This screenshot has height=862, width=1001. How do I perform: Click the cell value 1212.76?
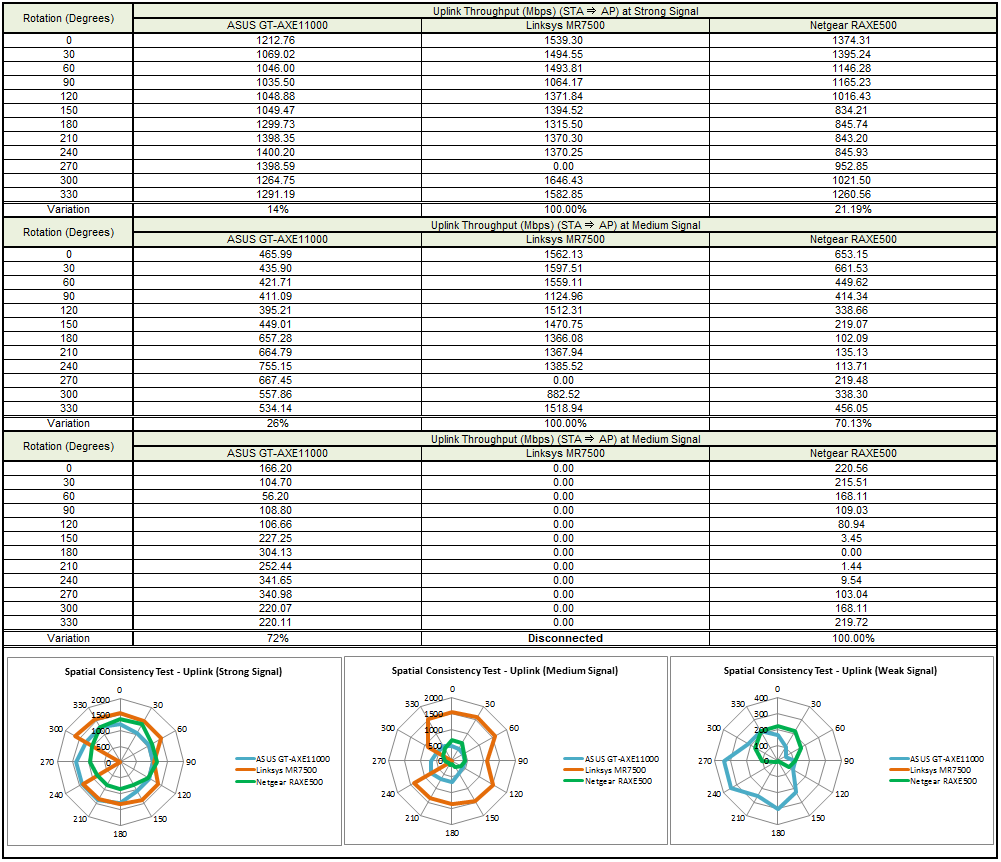pos(276,40)
